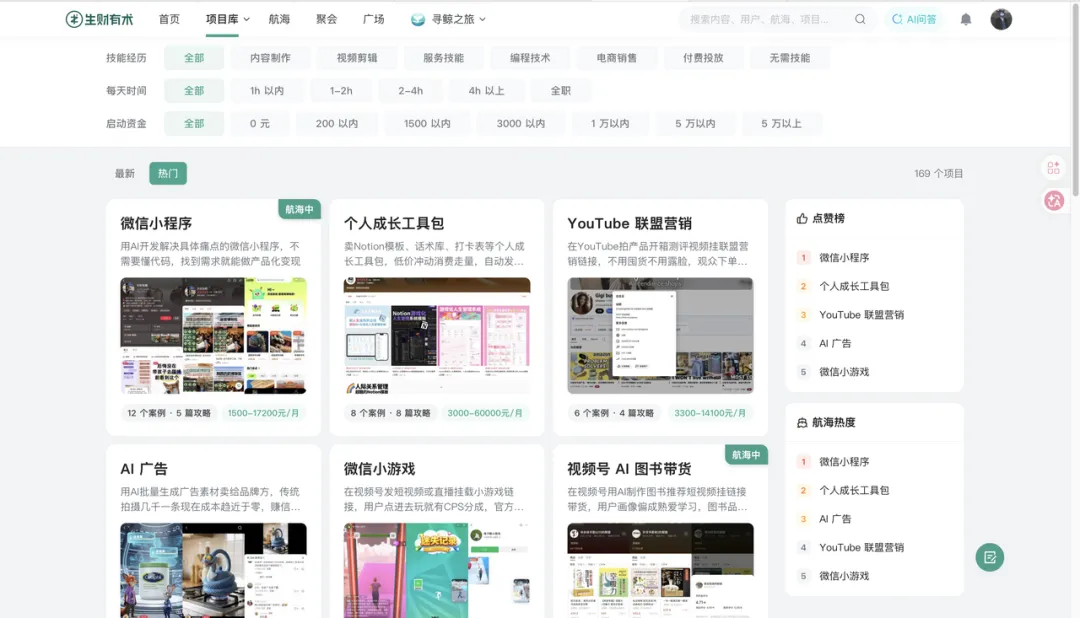Select 全职 time option
This screenshot has width=1080, height=618.
(x=561, y=90)
